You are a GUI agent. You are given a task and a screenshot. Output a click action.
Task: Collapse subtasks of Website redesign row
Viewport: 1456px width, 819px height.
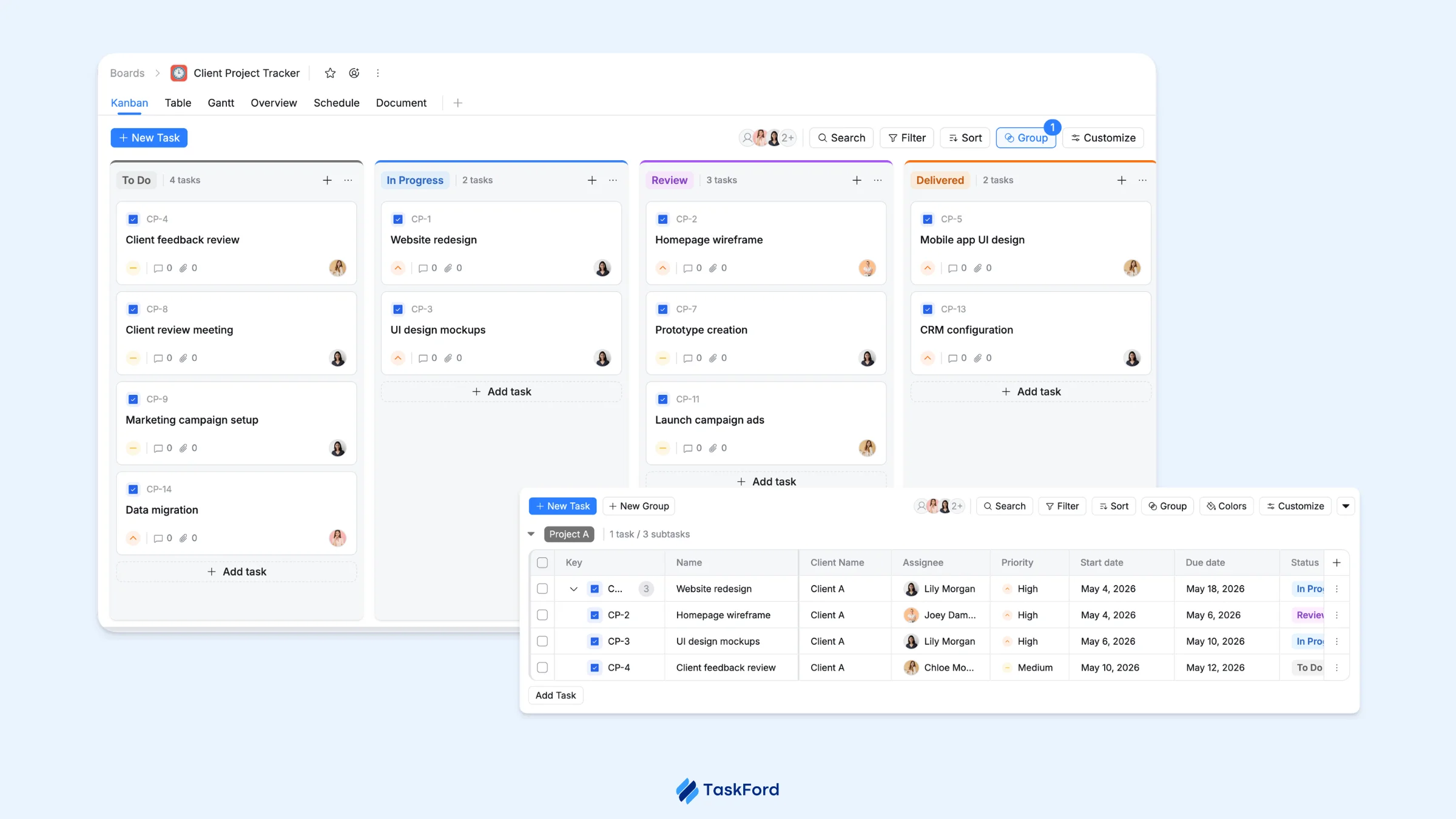click(573, 589)
